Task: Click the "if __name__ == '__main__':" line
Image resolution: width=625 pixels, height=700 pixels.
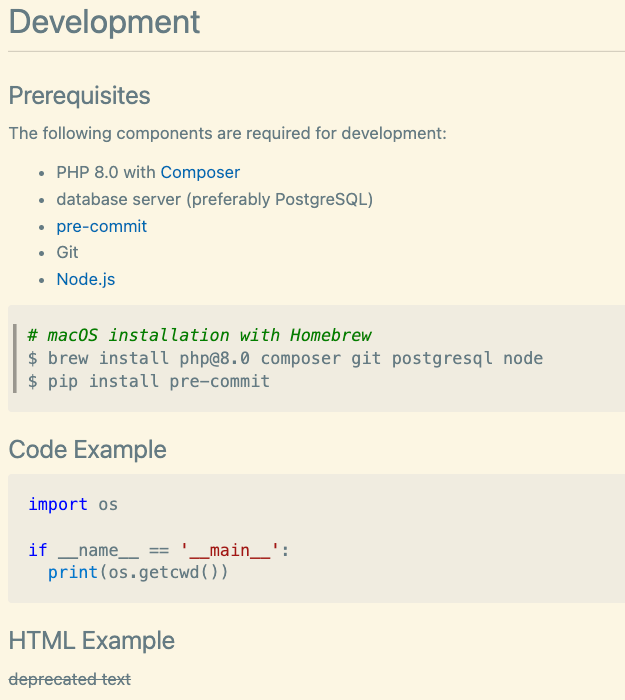Action: tap(158, 550)
